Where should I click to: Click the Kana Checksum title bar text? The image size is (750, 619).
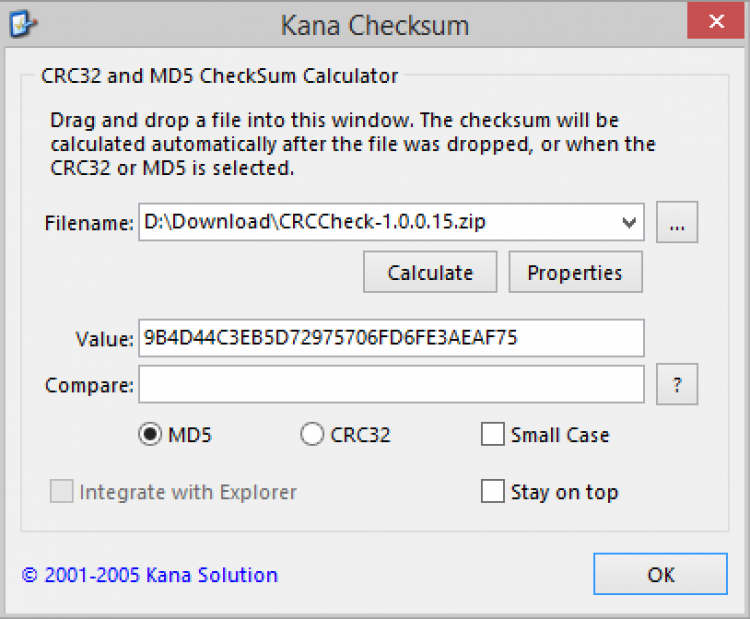coord(374,24)
